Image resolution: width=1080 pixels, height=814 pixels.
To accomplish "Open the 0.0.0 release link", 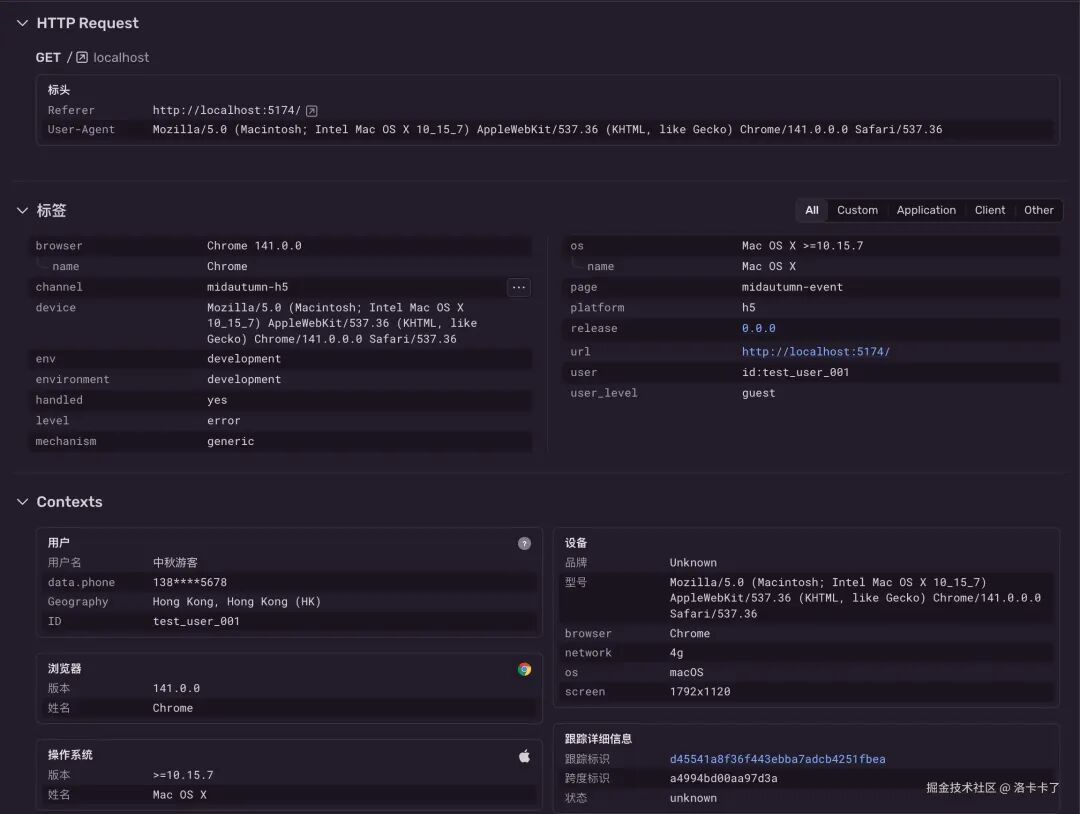I will coord(758,328).
